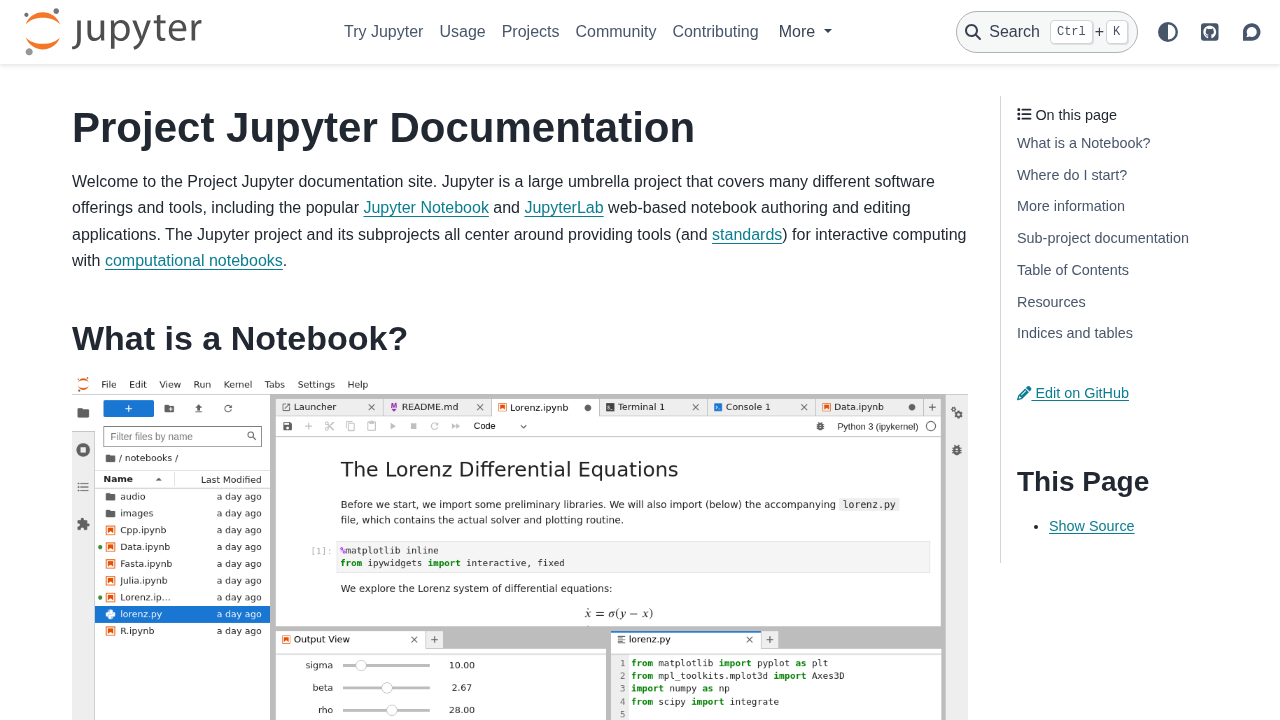Click the pencil Edit on GitHub icon

point(1024,393)
